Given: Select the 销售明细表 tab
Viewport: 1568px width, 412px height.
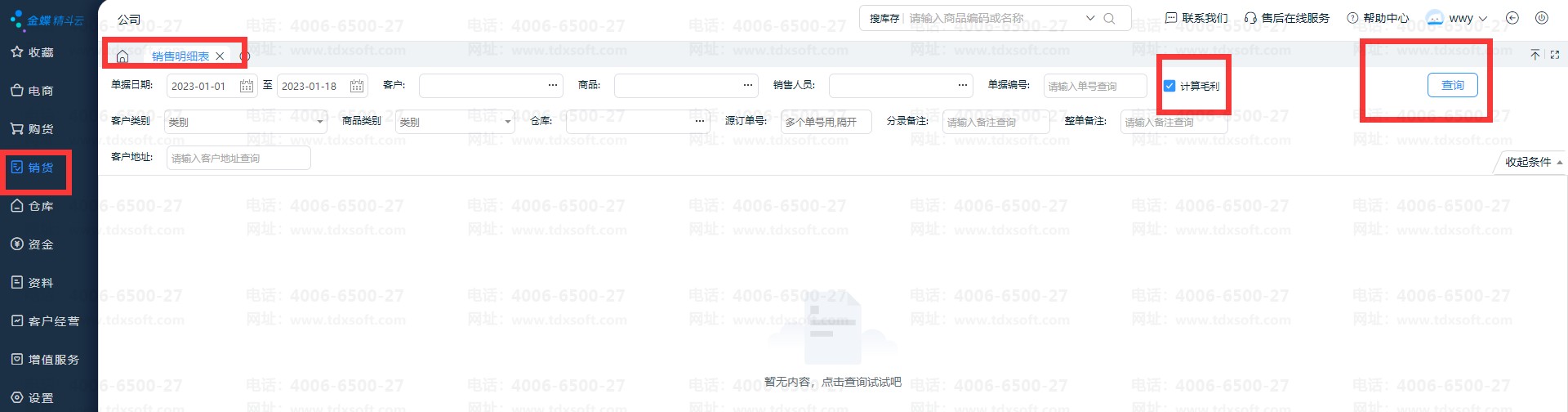Looking at the screenshot, I should click(x=180, y=56).
